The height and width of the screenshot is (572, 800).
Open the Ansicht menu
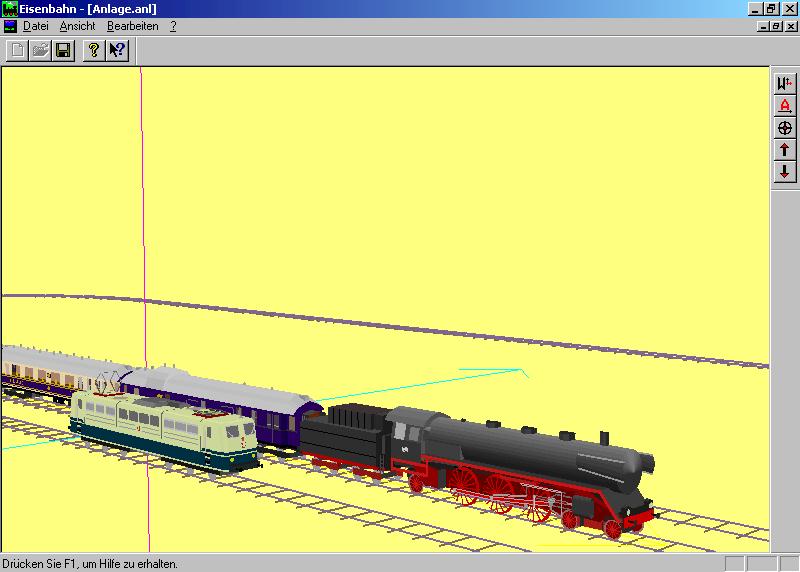click(x=78, y=26)
